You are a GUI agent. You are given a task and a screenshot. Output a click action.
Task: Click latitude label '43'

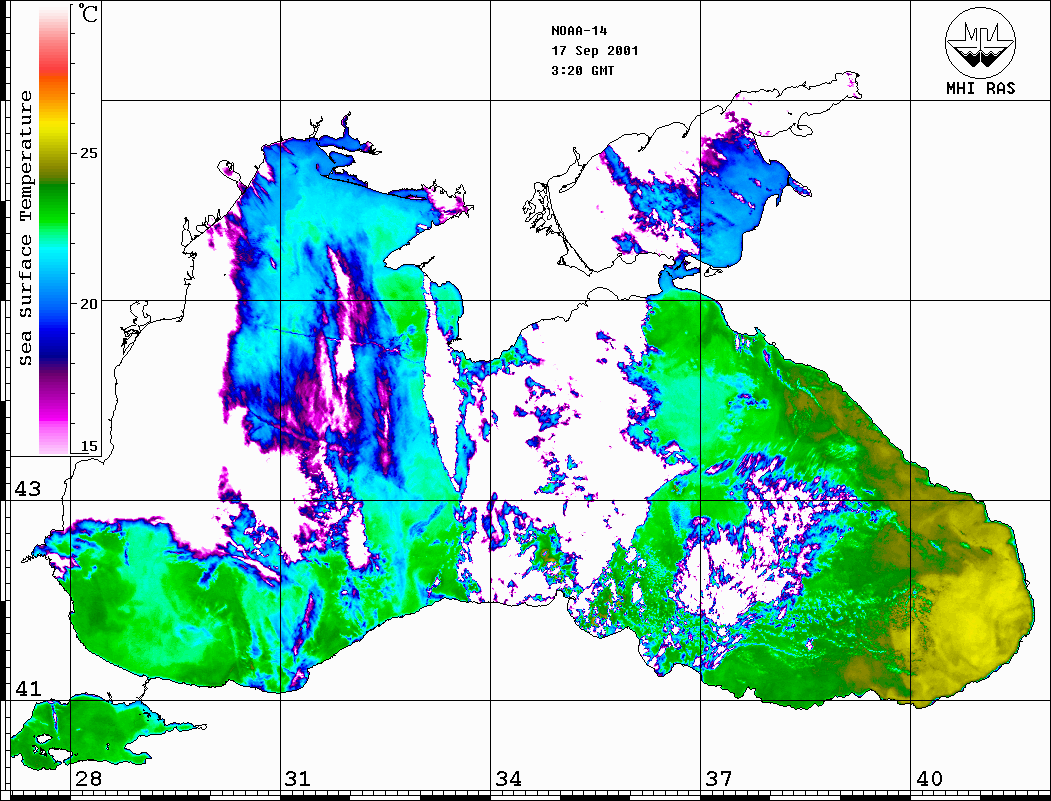(x=27, y=489)
